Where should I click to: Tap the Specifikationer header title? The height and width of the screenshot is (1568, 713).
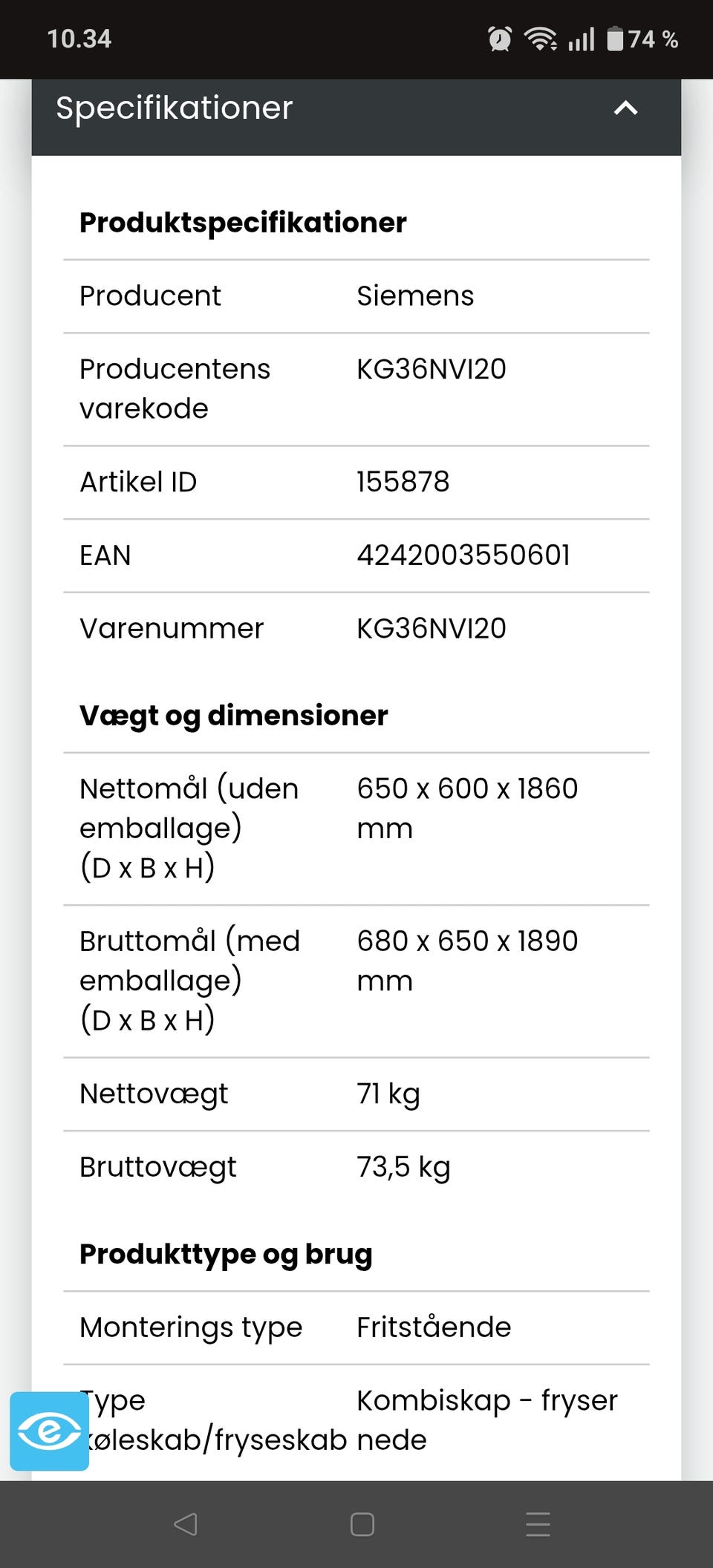tap(175, 108)
